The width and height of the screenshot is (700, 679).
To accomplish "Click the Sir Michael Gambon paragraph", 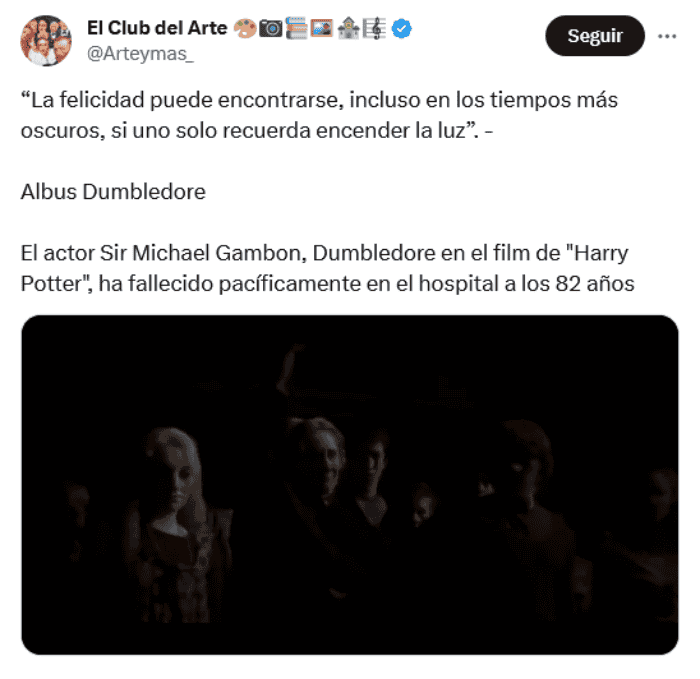I will (327, 268).
